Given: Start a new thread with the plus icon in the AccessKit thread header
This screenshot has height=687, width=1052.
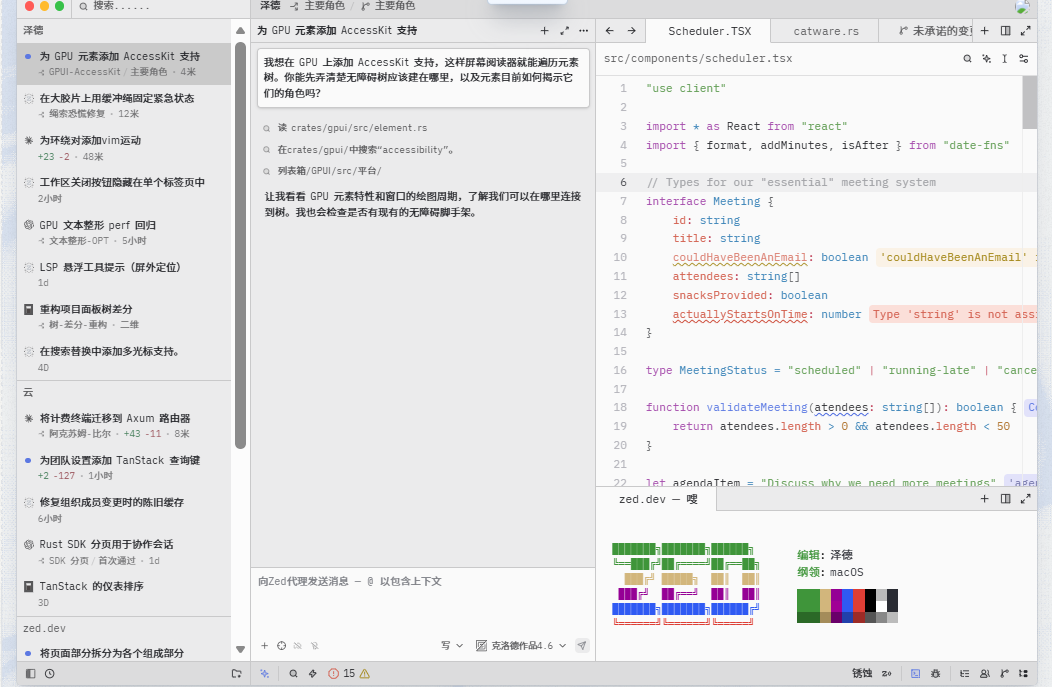Looking at the screenshot, I should (x=544, y=31).
